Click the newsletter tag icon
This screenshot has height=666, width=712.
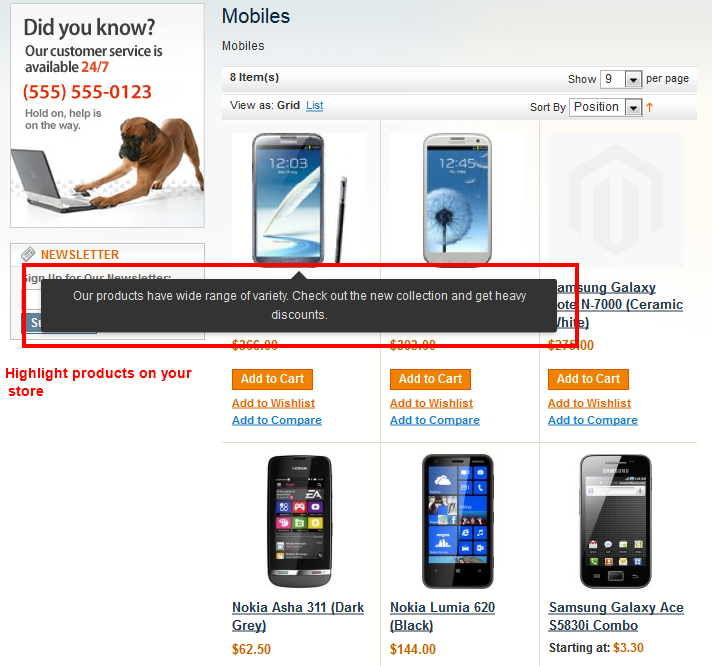click(28, 254)
